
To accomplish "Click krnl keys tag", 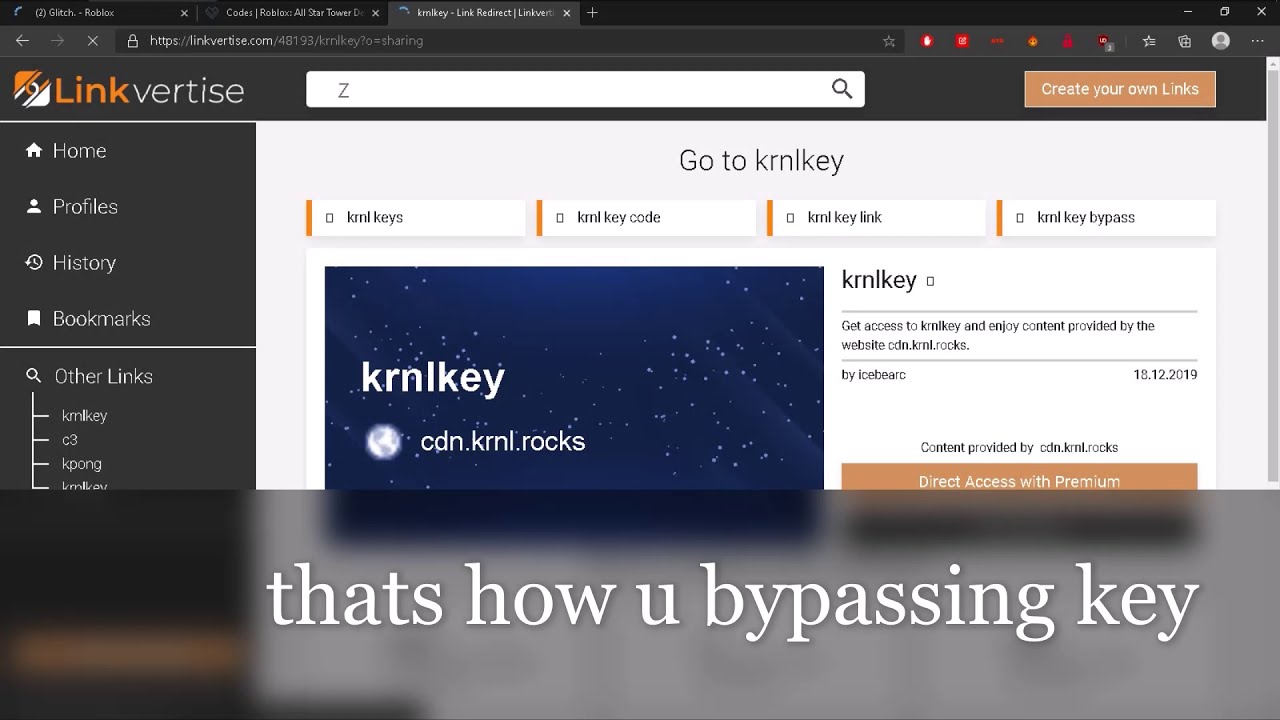I will [416, 217].
